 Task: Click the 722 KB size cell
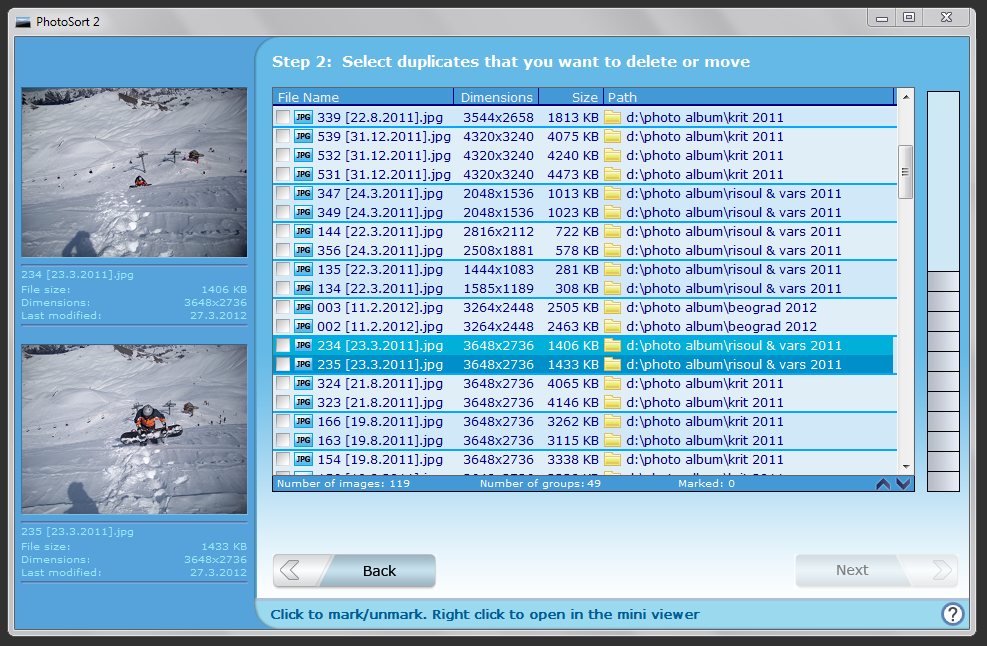[576, 231]
